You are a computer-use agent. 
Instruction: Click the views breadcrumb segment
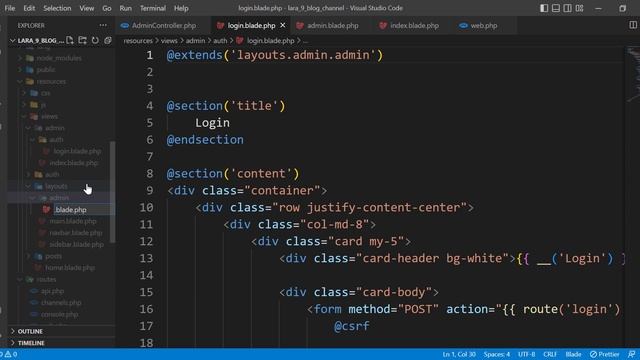(169, 41)
